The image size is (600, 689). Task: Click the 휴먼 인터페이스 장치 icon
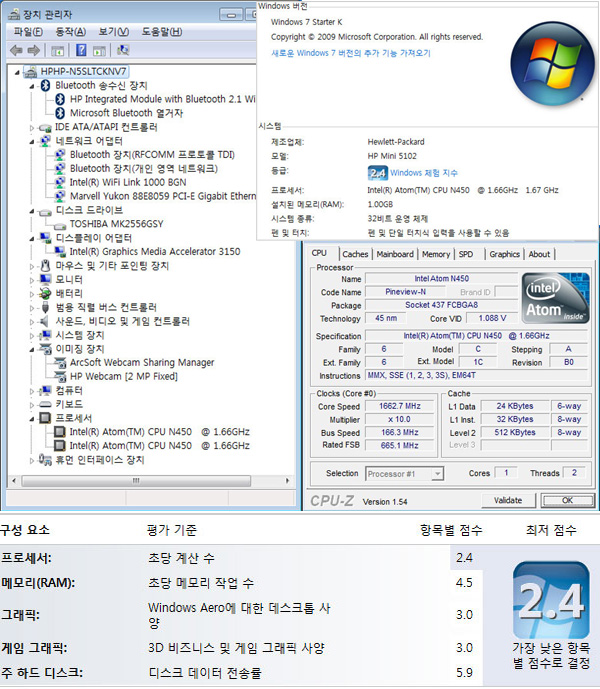pyautogui.click(x=45, y=460)
